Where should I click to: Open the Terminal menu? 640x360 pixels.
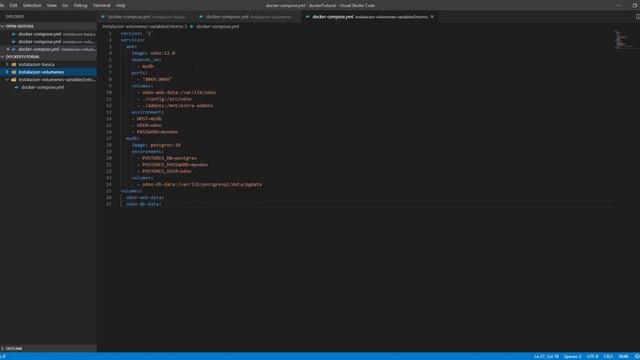102,5
